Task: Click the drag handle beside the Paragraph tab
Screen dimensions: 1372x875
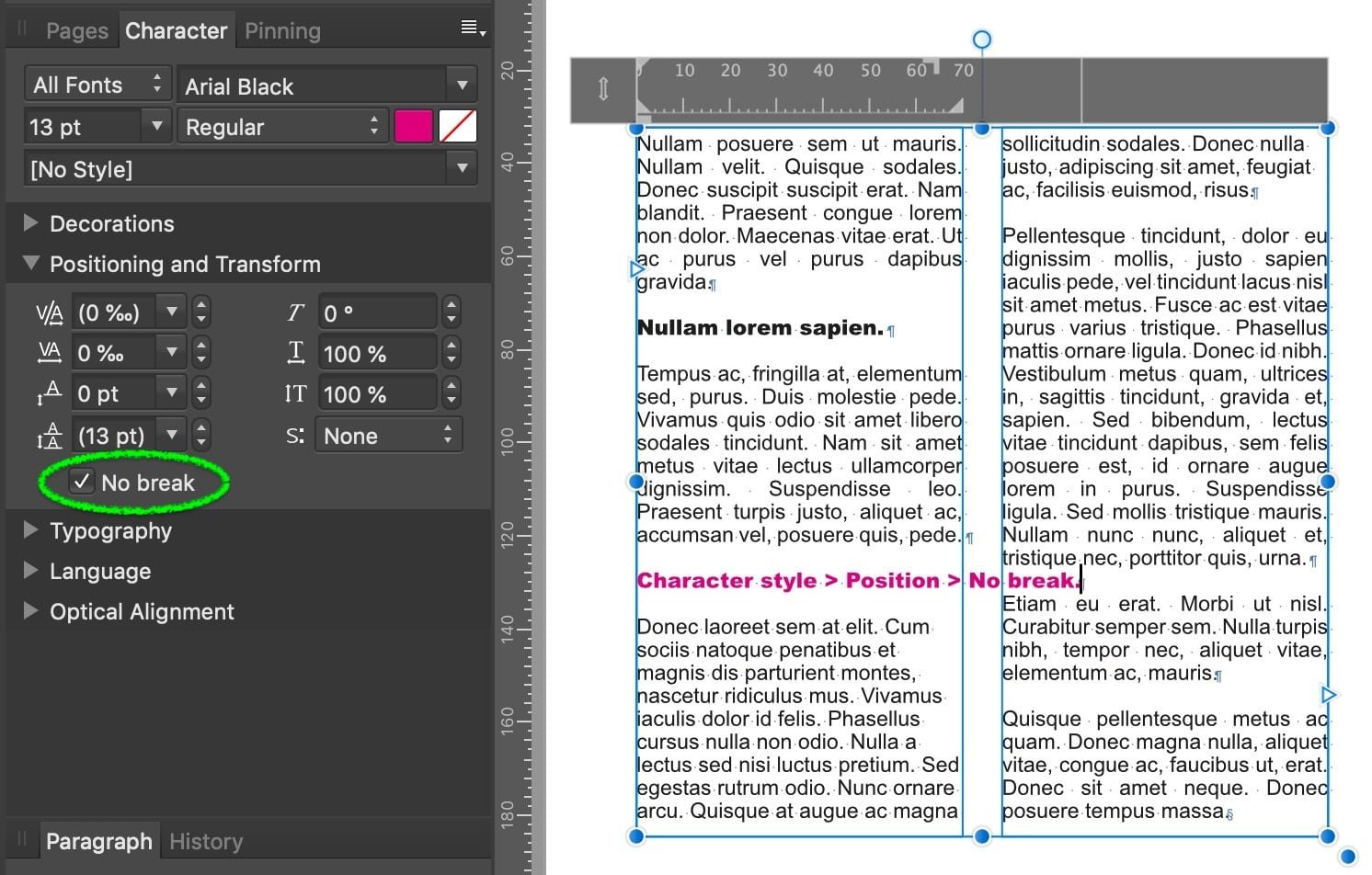Action: pyautogui.click(x=20, y=839)
